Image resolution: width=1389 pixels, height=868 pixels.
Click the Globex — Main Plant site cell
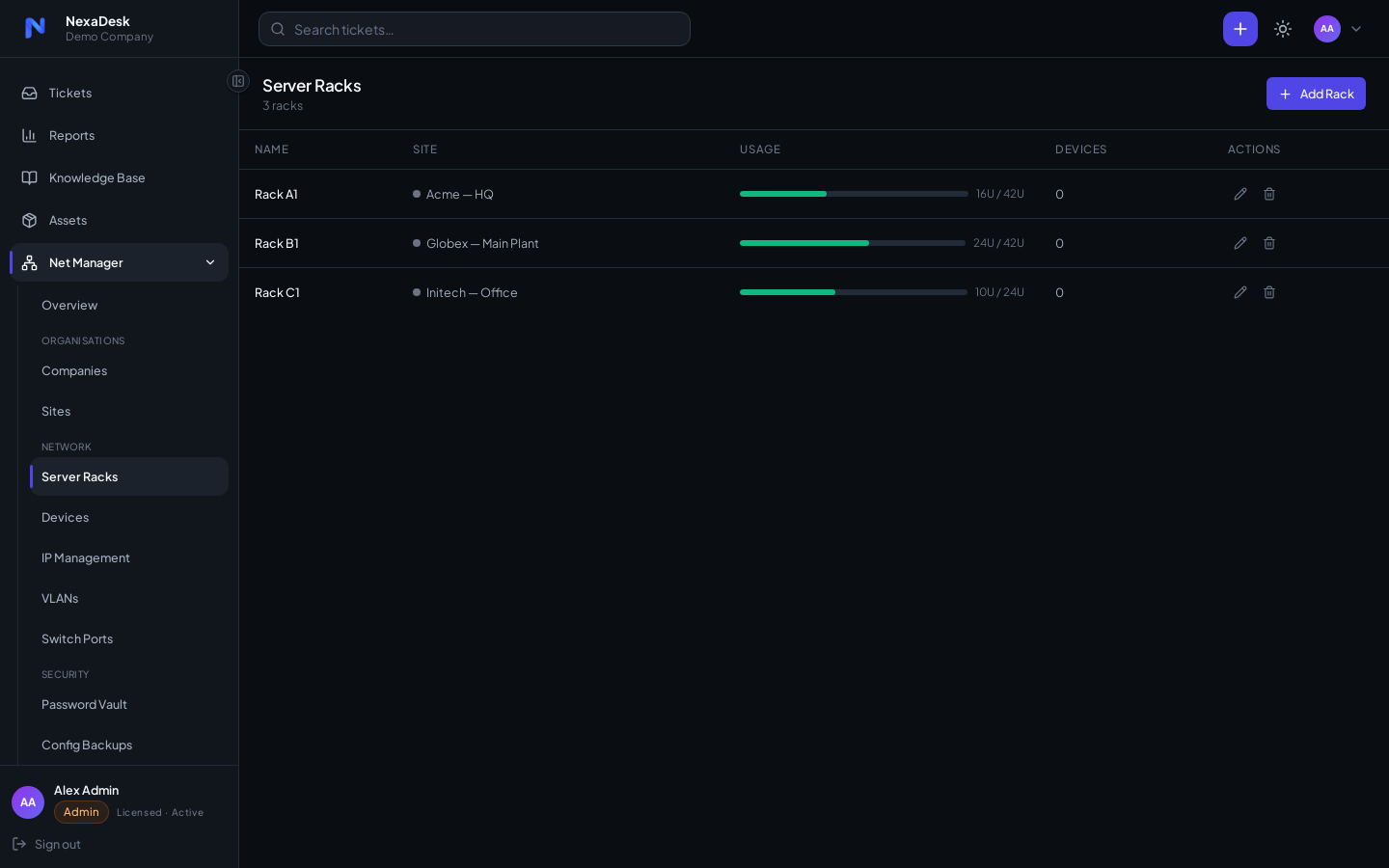point(476,244)
